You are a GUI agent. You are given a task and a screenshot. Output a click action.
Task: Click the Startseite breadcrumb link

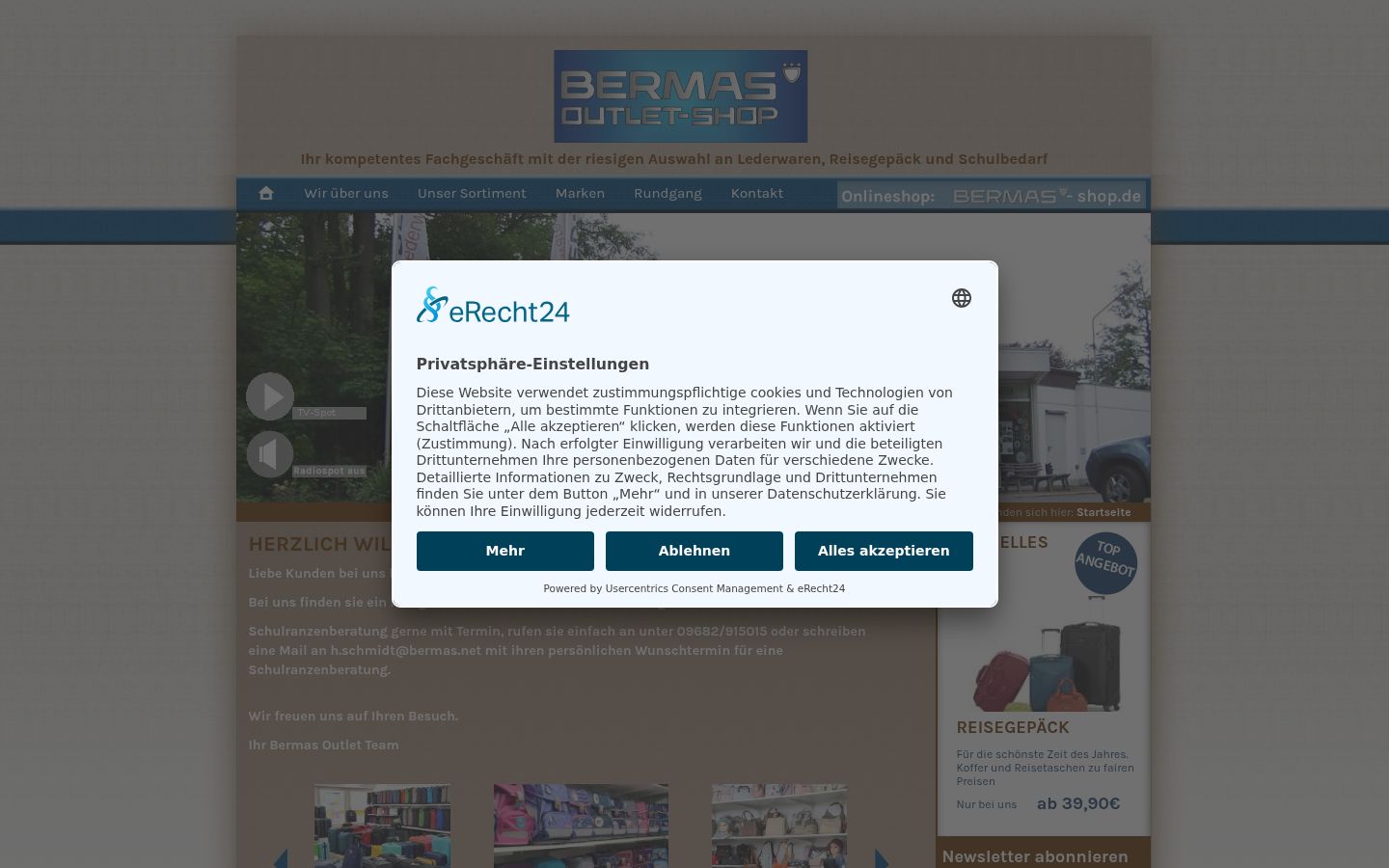point(1103,512)
